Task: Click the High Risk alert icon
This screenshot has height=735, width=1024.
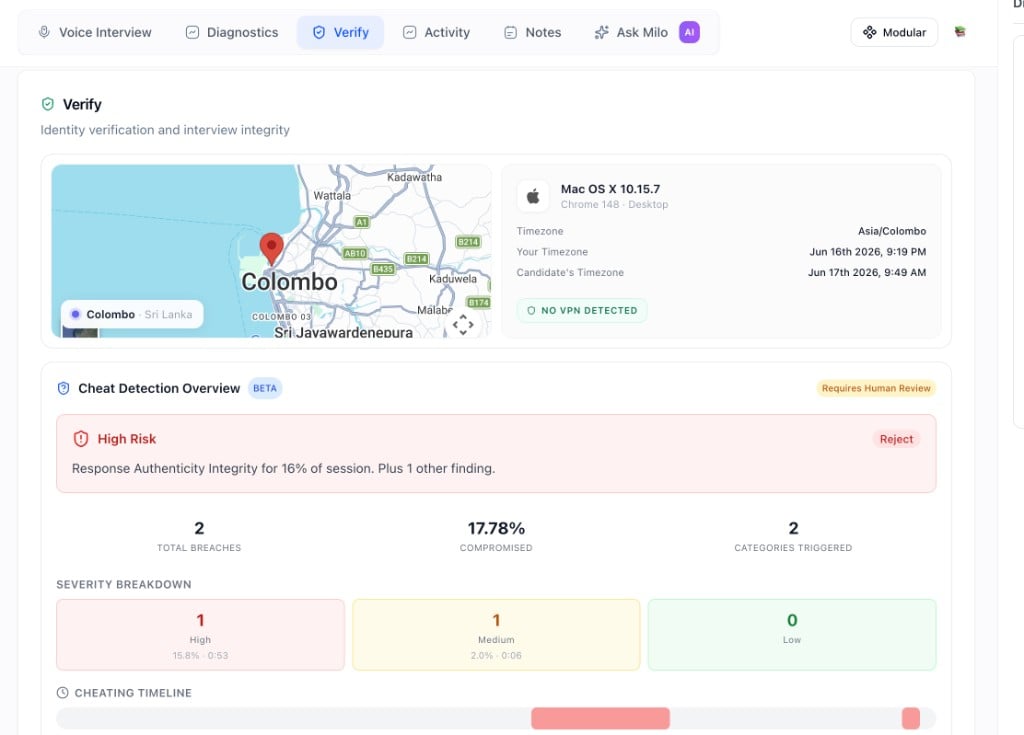Action: pyautogui.click(x=81, y=439)
